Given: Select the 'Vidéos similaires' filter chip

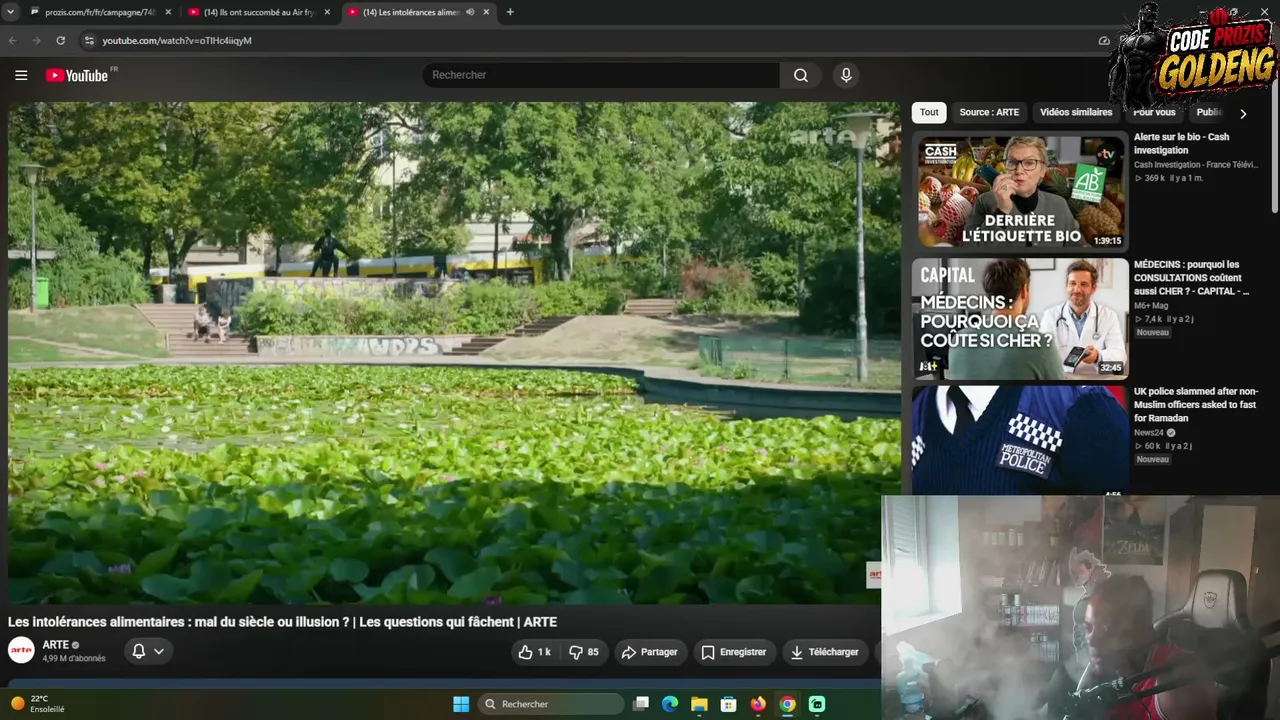Looking at the screenshot, I should [x=1076, y=113].
